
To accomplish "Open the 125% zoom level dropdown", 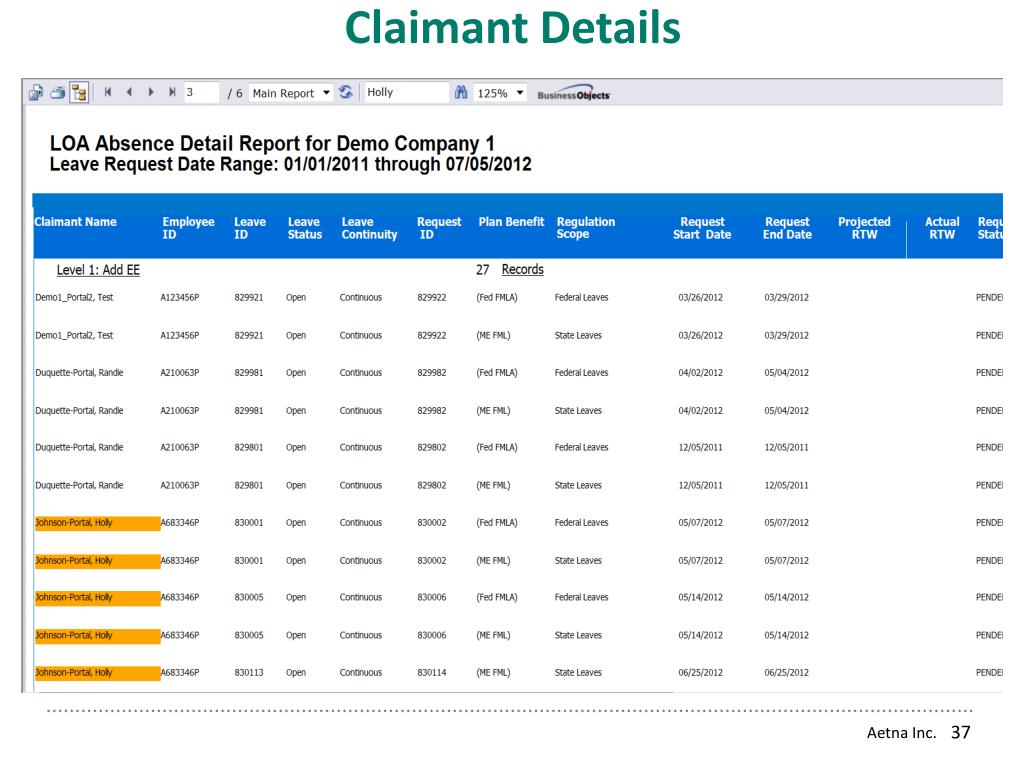I will point(501,93).
